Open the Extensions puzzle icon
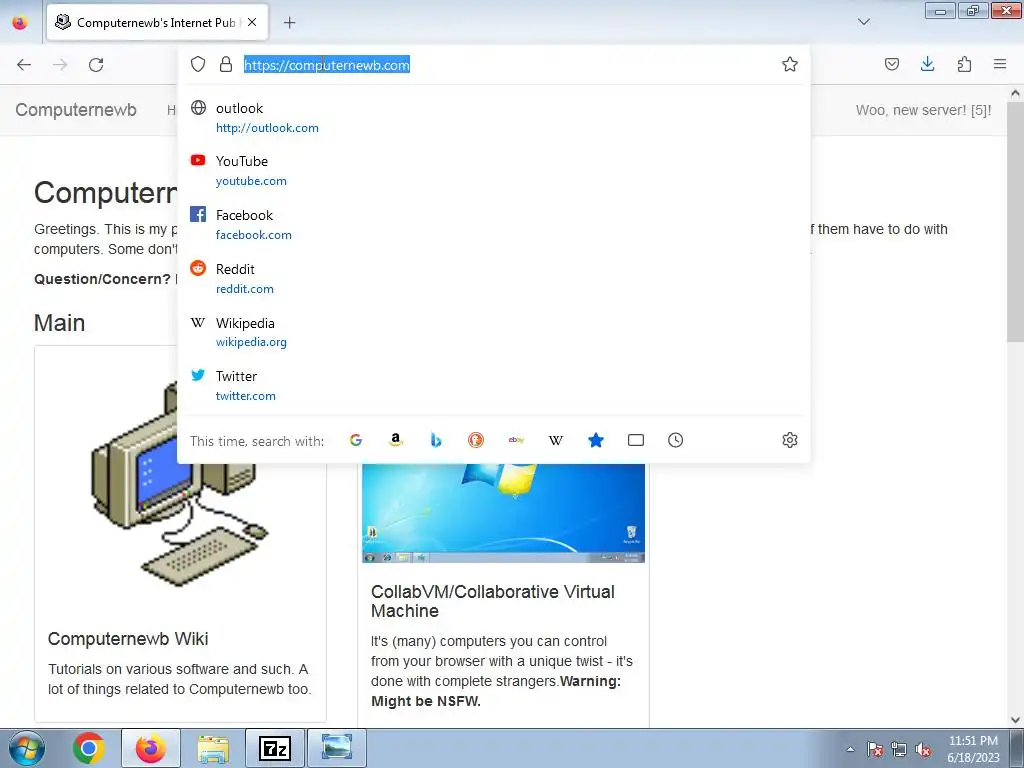 [x=964, y=64]
